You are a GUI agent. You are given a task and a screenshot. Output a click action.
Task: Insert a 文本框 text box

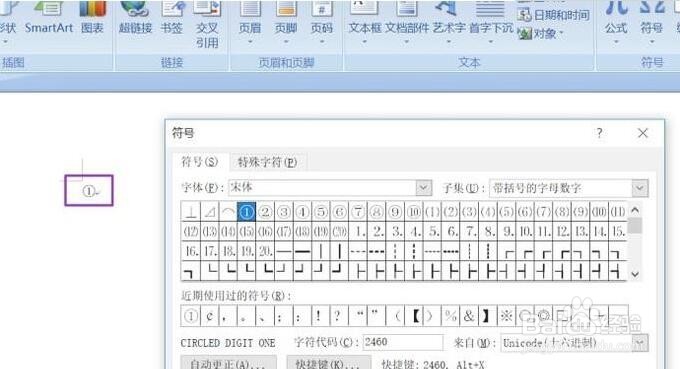pyautogui.click(x=365, y=22)
